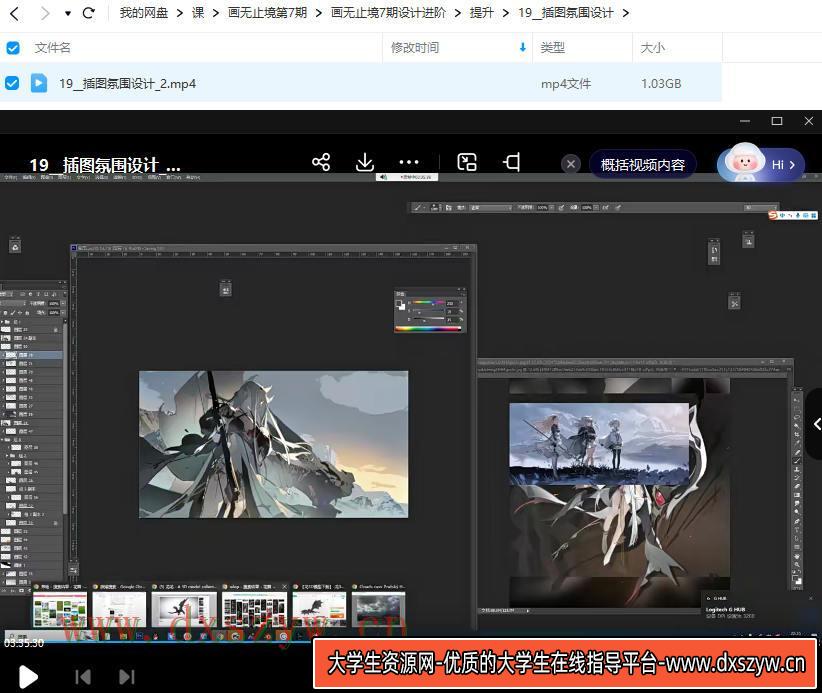Viewport: 822px width, 693px height.
Task: Open the 画无止境7期设计进阶 breadcrumb
Action: pyautogui.click(x=388, y=13)
